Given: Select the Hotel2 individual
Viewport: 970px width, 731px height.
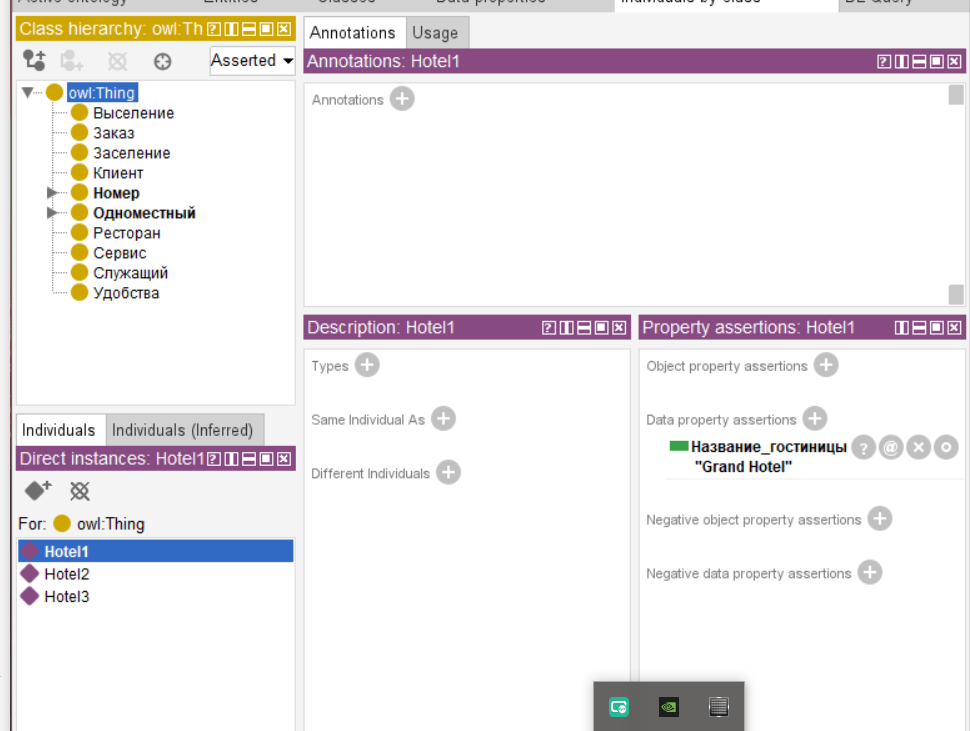Looking at the screenshot, I should click(156, 574).
